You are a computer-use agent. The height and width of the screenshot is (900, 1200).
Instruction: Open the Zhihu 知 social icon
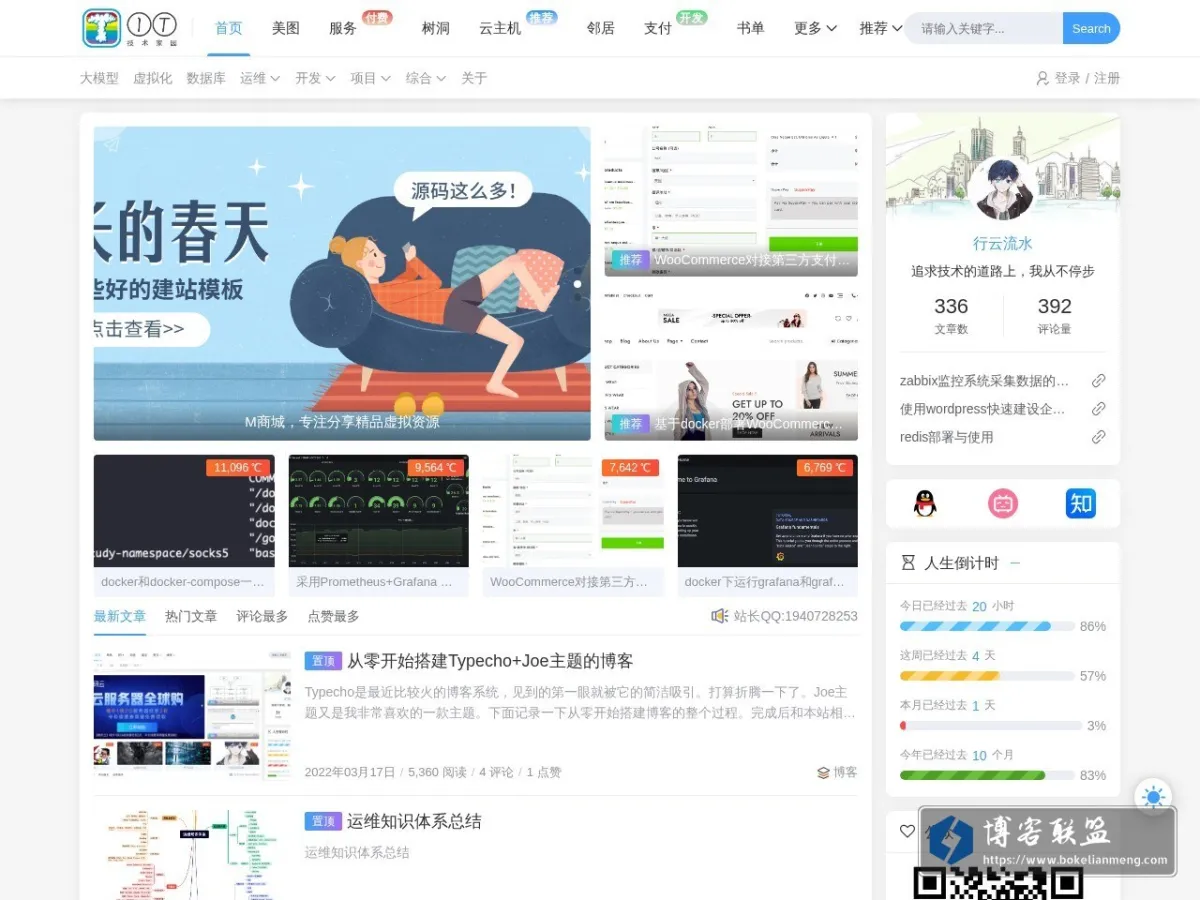click(1081, 504)
